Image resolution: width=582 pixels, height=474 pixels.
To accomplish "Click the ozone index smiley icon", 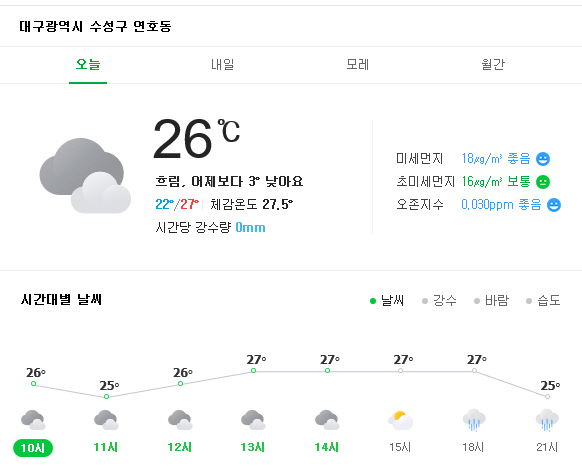I will pos(554,205).
